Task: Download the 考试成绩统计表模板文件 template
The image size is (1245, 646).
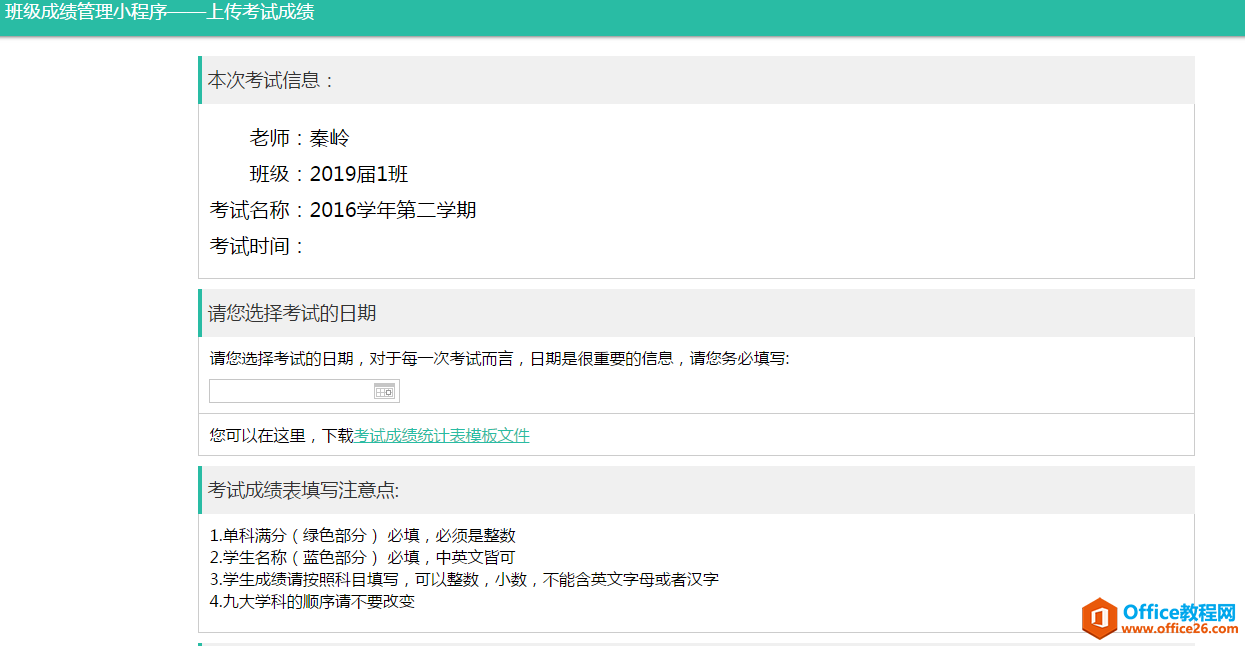Action: tap(441, 436)
